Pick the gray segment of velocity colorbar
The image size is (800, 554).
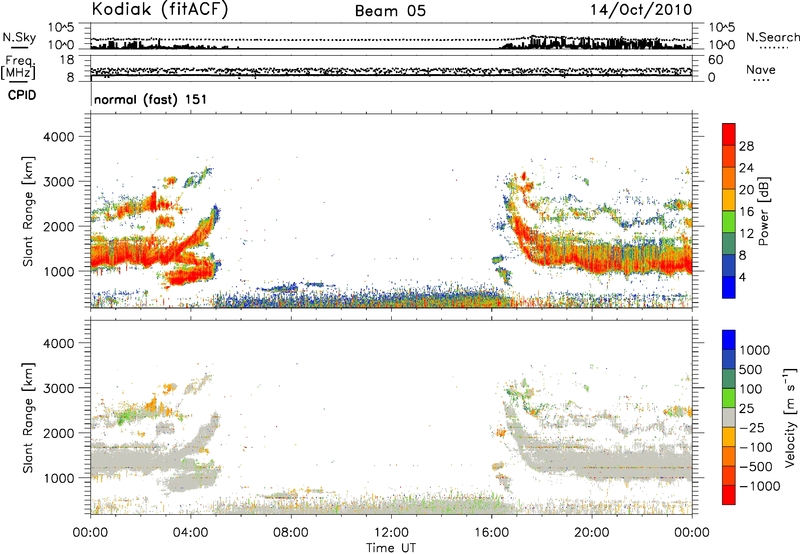(729, 417)
